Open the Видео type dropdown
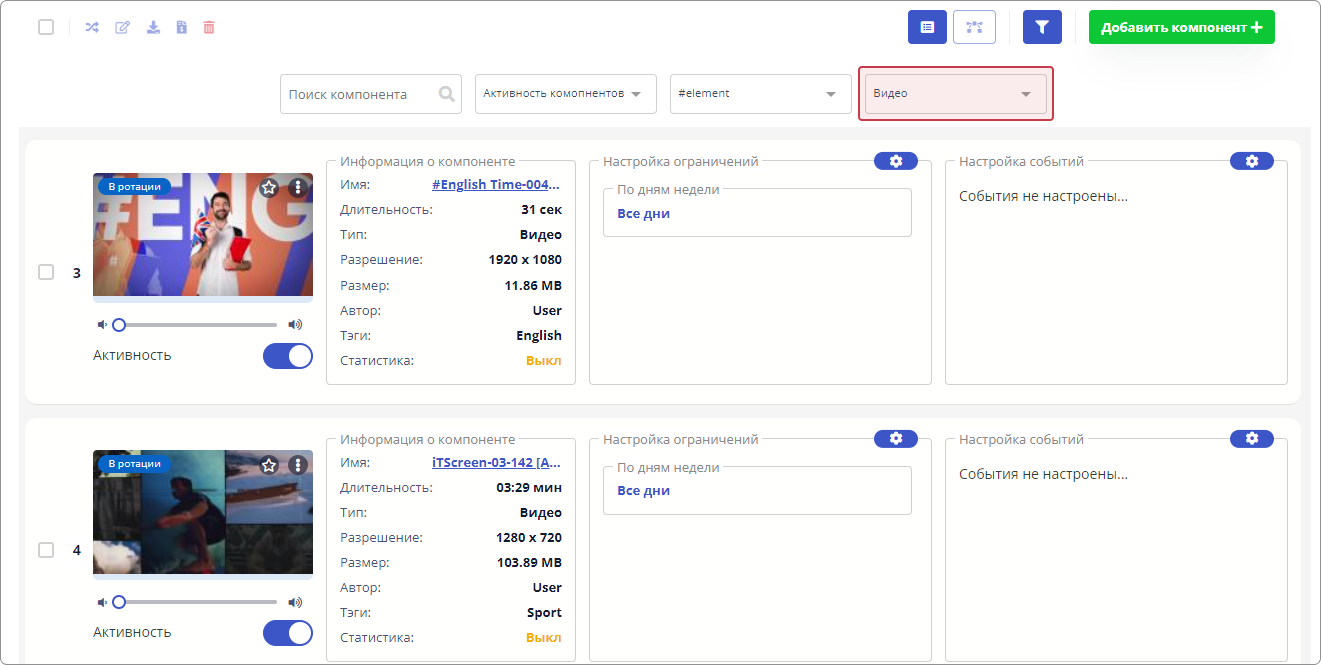The width and height of the screenshot is (1321, 665). 955,94
